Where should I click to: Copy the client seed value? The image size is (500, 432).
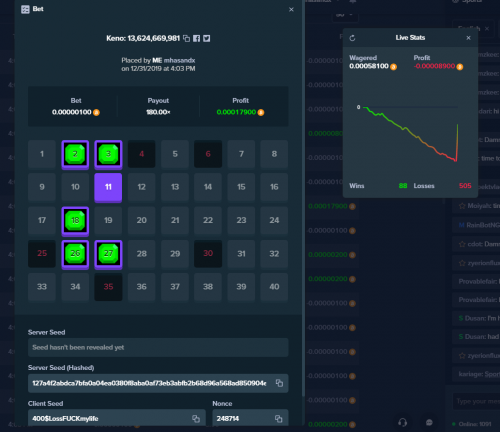point(196,419)
